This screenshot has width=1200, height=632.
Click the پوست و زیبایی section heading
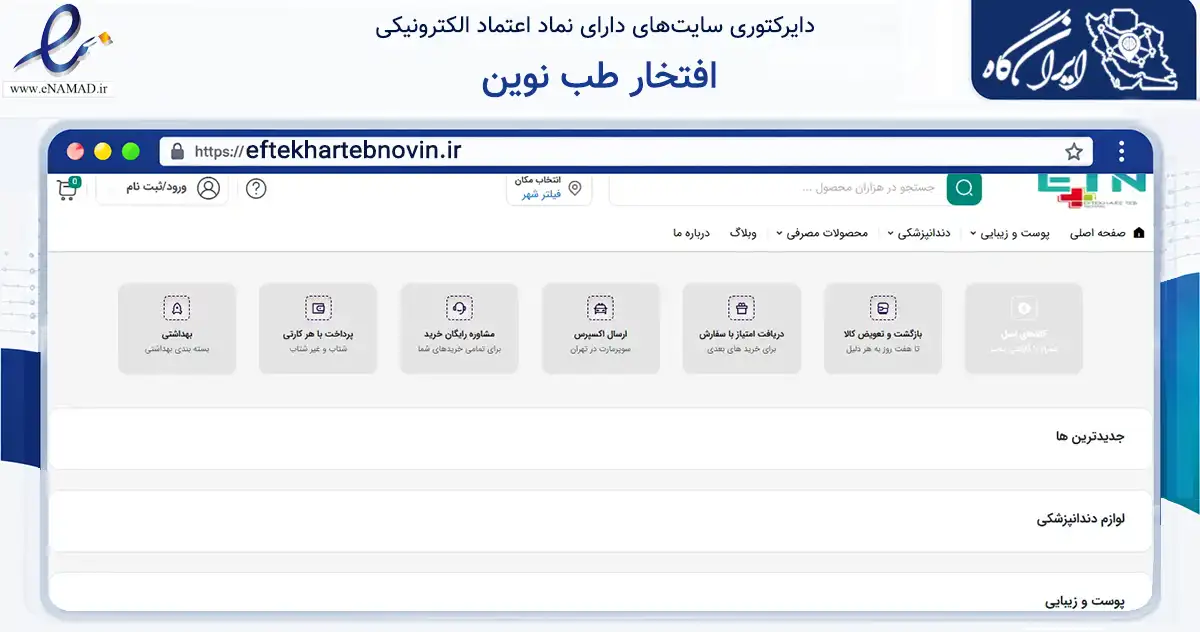(x=1086, y=602)
